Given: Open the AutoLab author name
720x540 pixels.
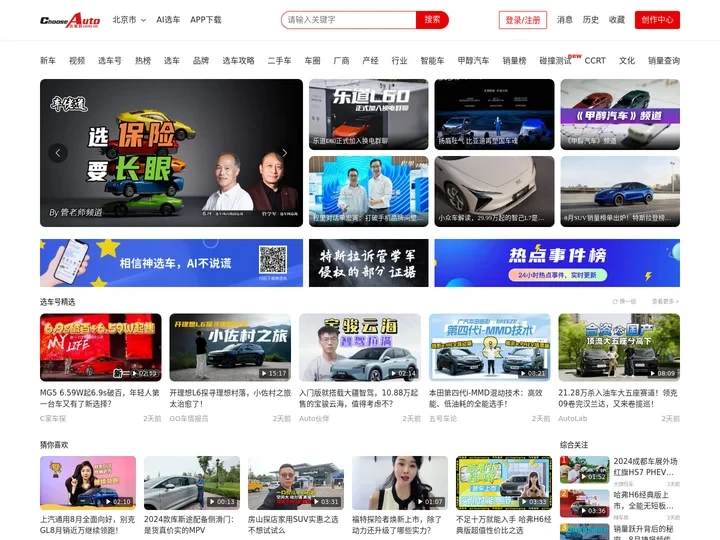Looking at the screenshot, I should (x=573, y=419).
